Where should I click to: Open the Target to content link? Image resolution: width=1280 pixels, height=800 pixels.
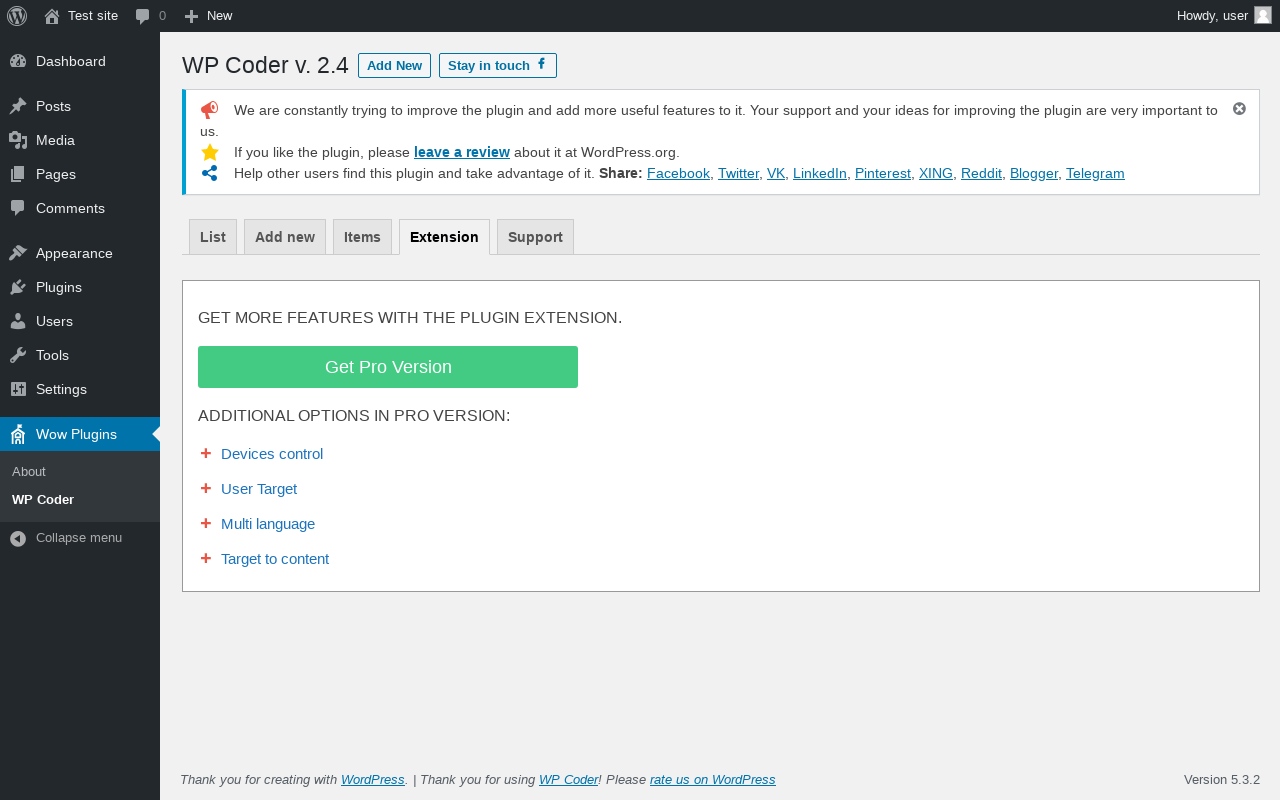coord(275,559)
